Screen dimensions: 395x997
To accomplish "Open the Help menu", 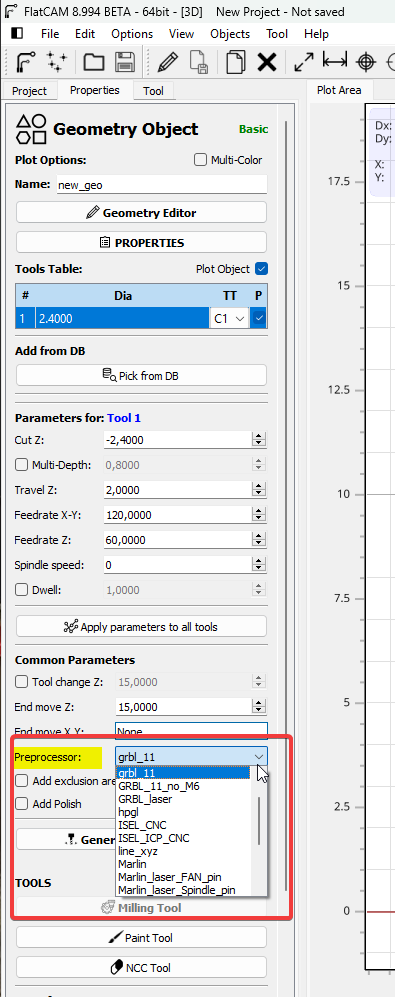I will (316, 34).
